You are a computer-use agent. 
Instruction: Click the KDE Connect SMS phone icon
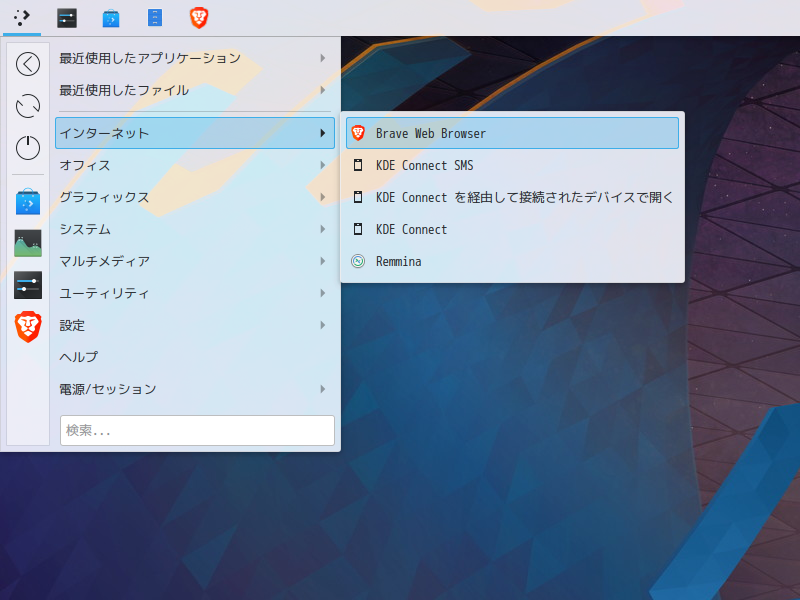click(x=358, y=165)
